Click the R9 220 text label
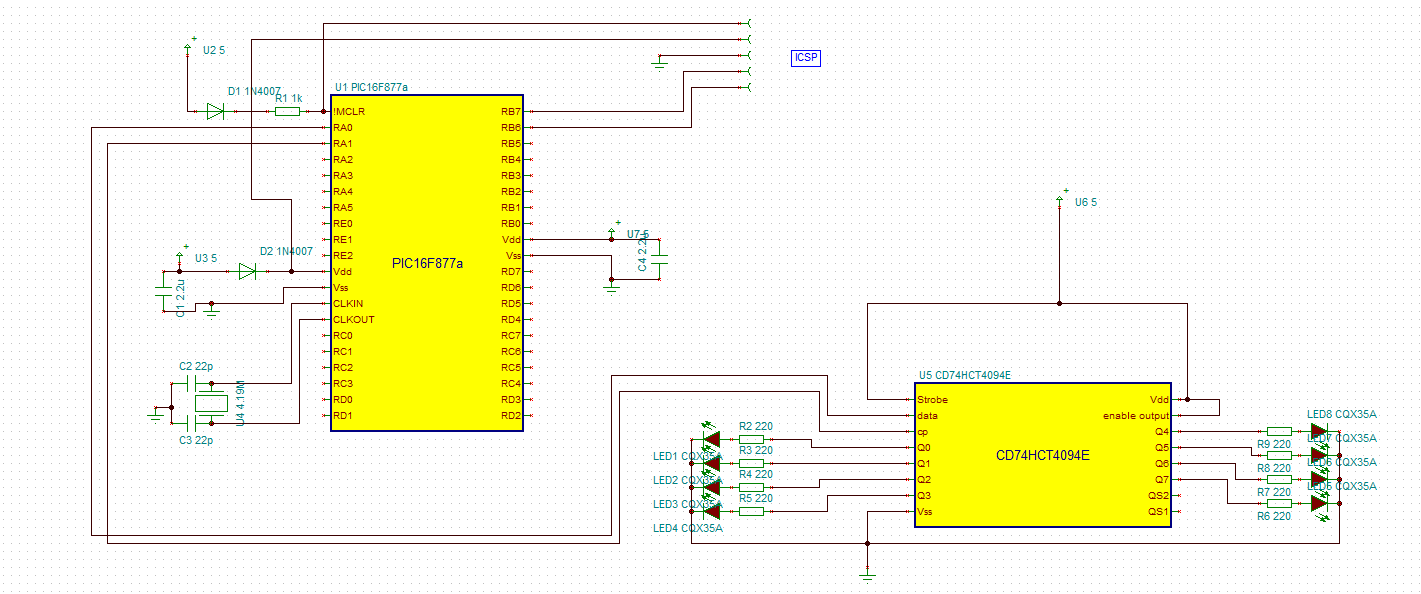This screenshot has height=594, width=1421. tap(1274, 445)
